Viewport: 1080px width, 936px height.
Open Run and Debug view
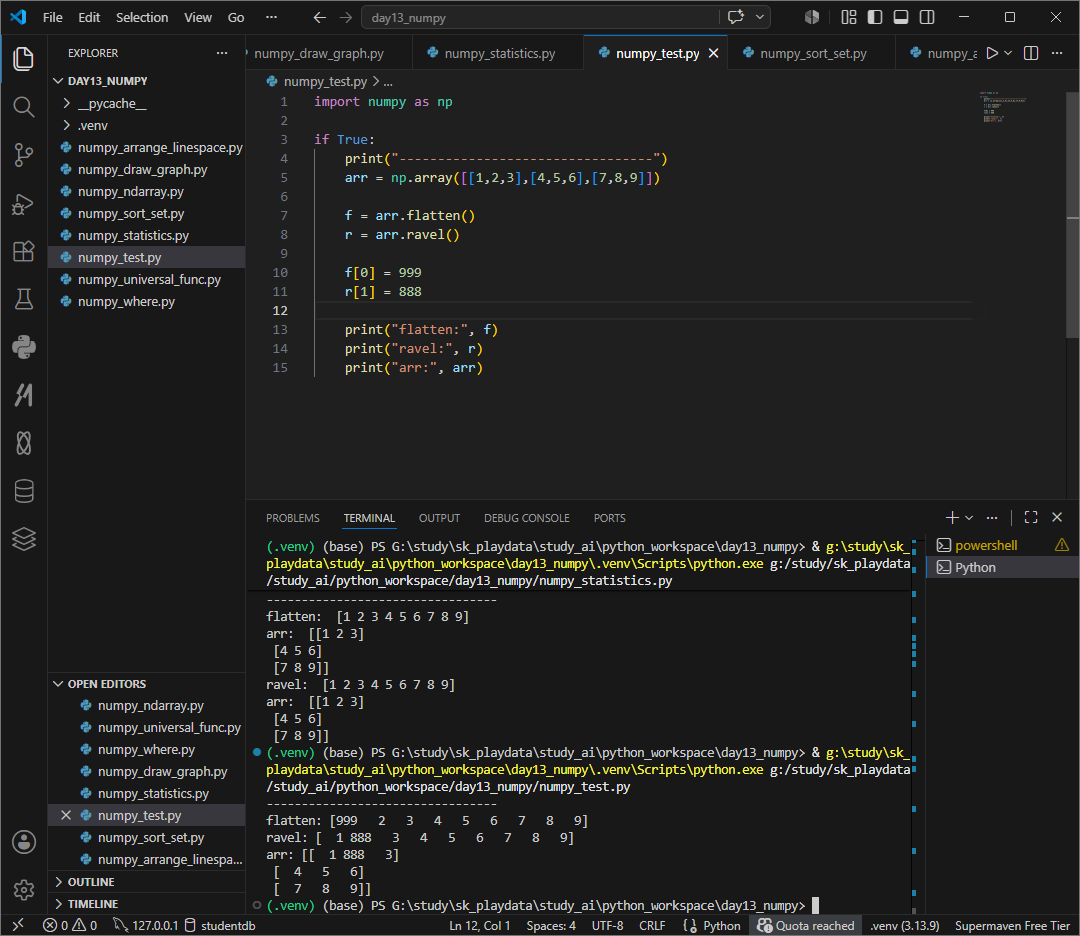click(23, 204)
